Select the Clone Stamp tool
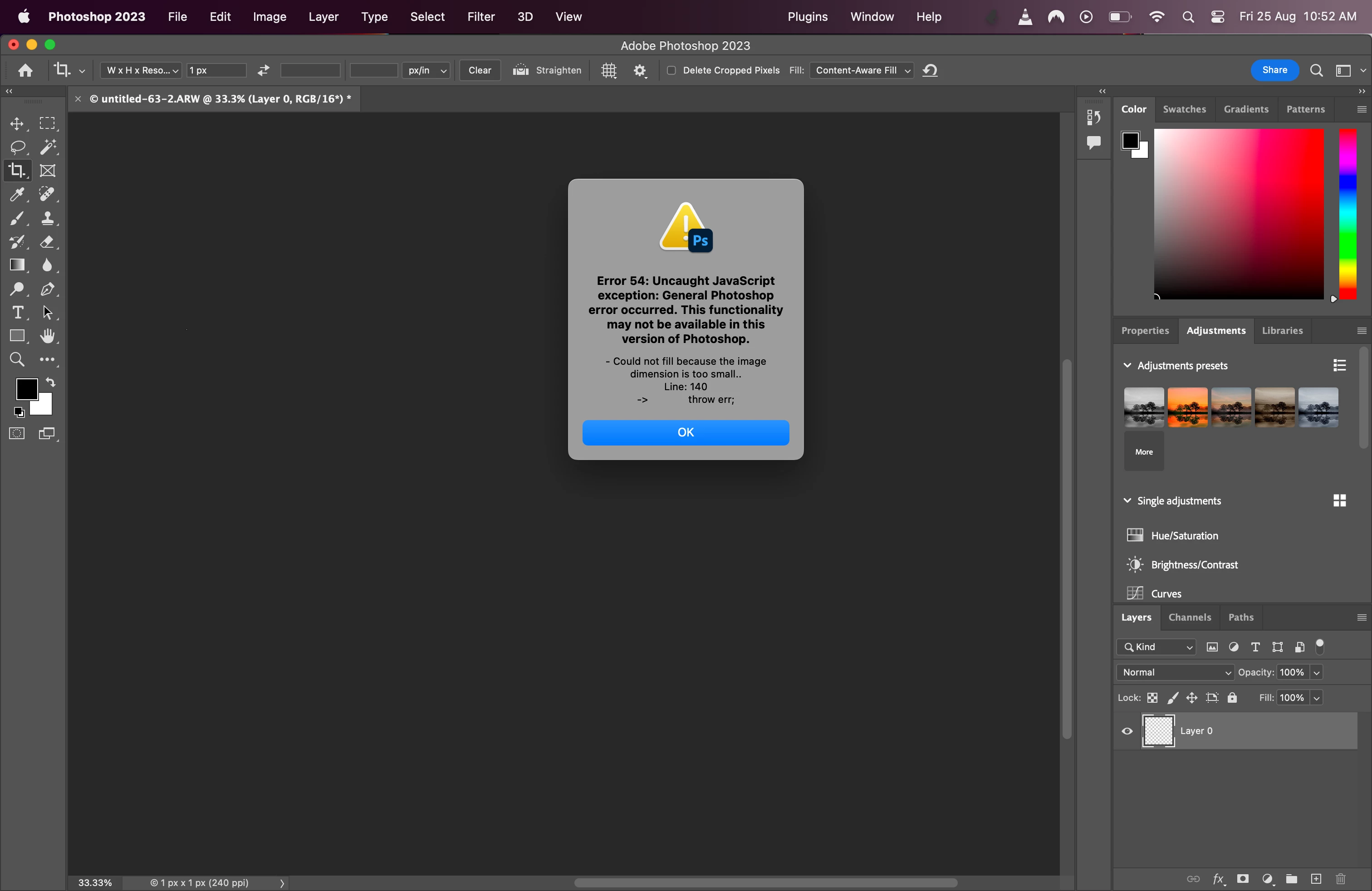This screenshot has height=891, width=1372. point(48,218)
